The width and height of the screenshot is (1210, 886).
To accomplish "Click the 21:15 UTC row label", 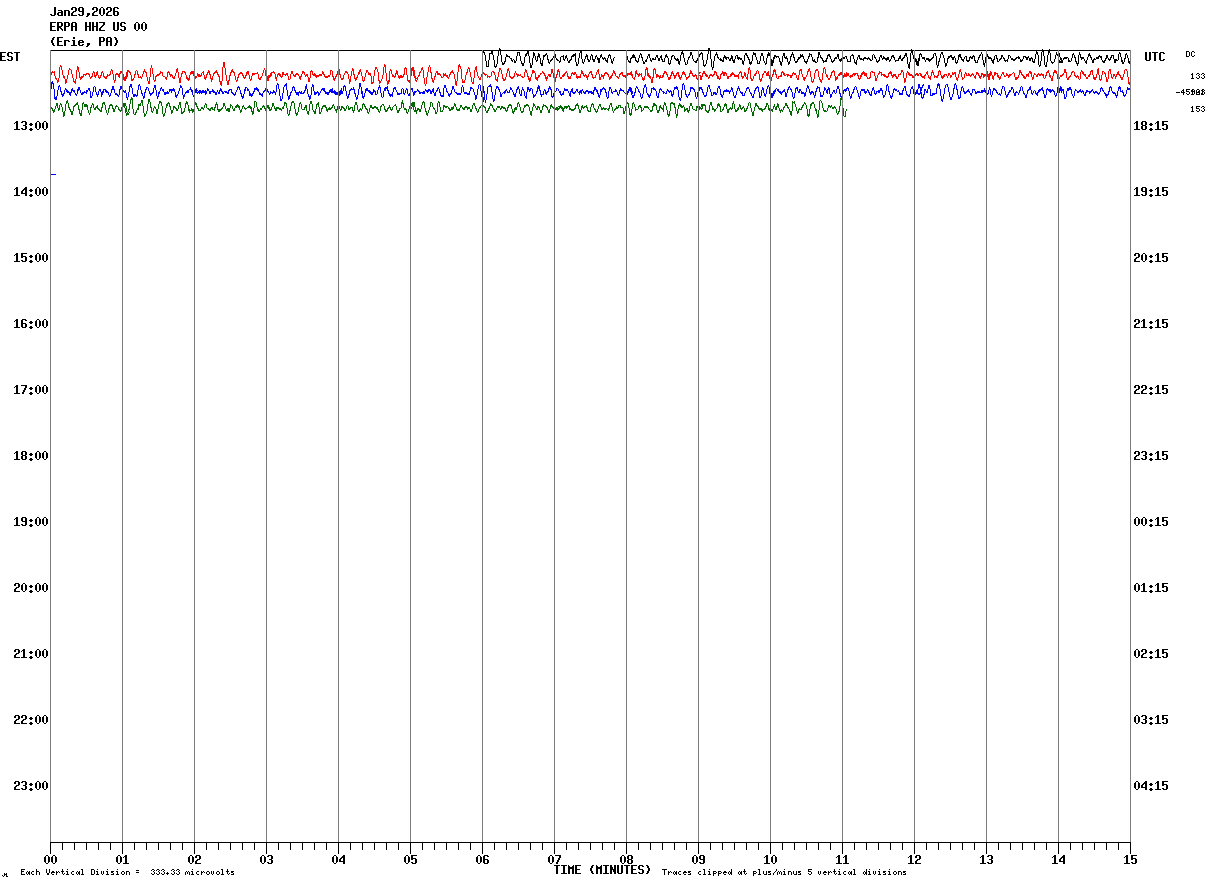I will [1151, 323].
